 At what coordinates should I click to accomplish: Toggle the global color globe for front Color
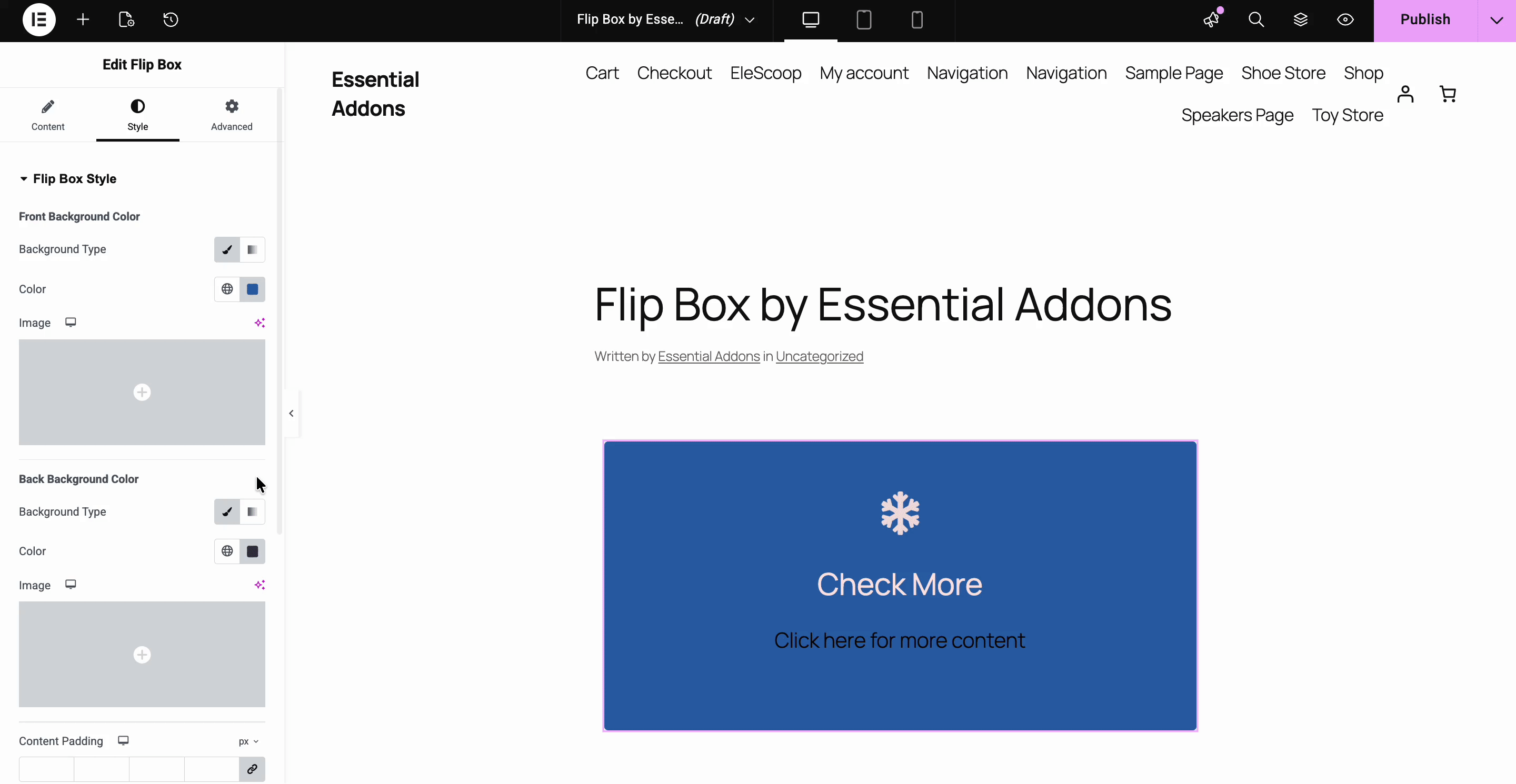(x=226, y=289)
